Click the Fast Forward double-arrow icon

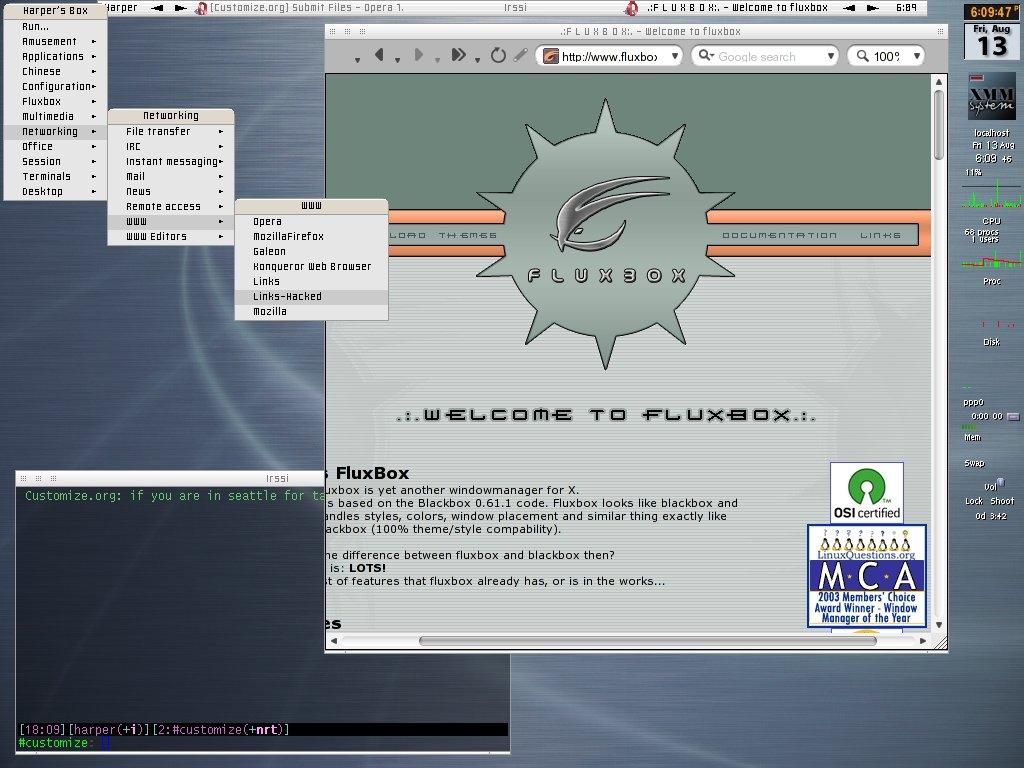pyautogui.click(x=458, y=56)
